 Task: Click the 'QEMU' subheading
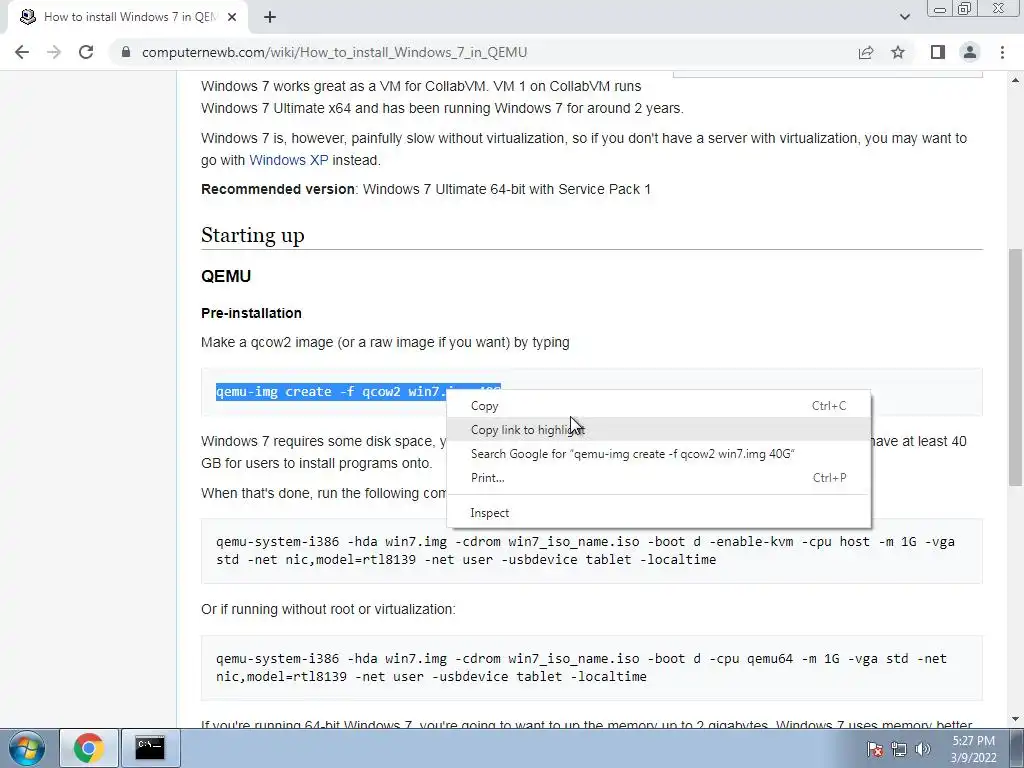click(x=226, y=276)
